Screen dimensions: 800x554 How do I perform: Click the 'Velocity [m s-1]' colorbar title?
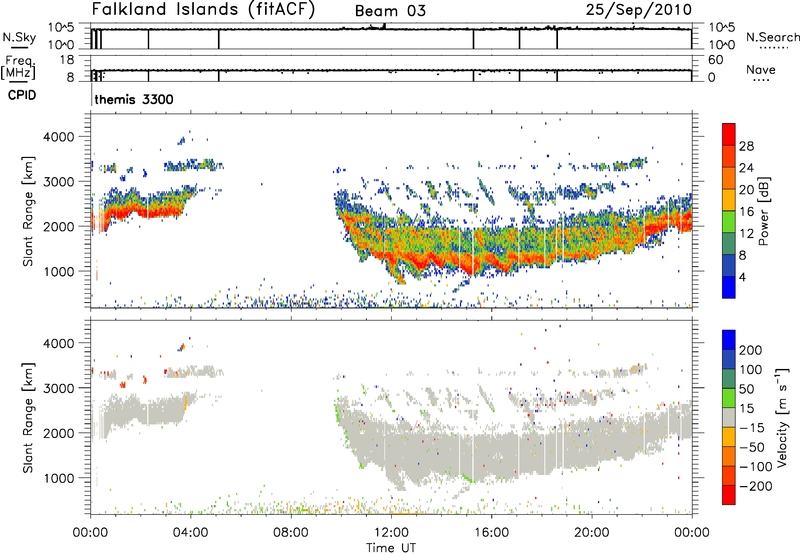(782, 417)
